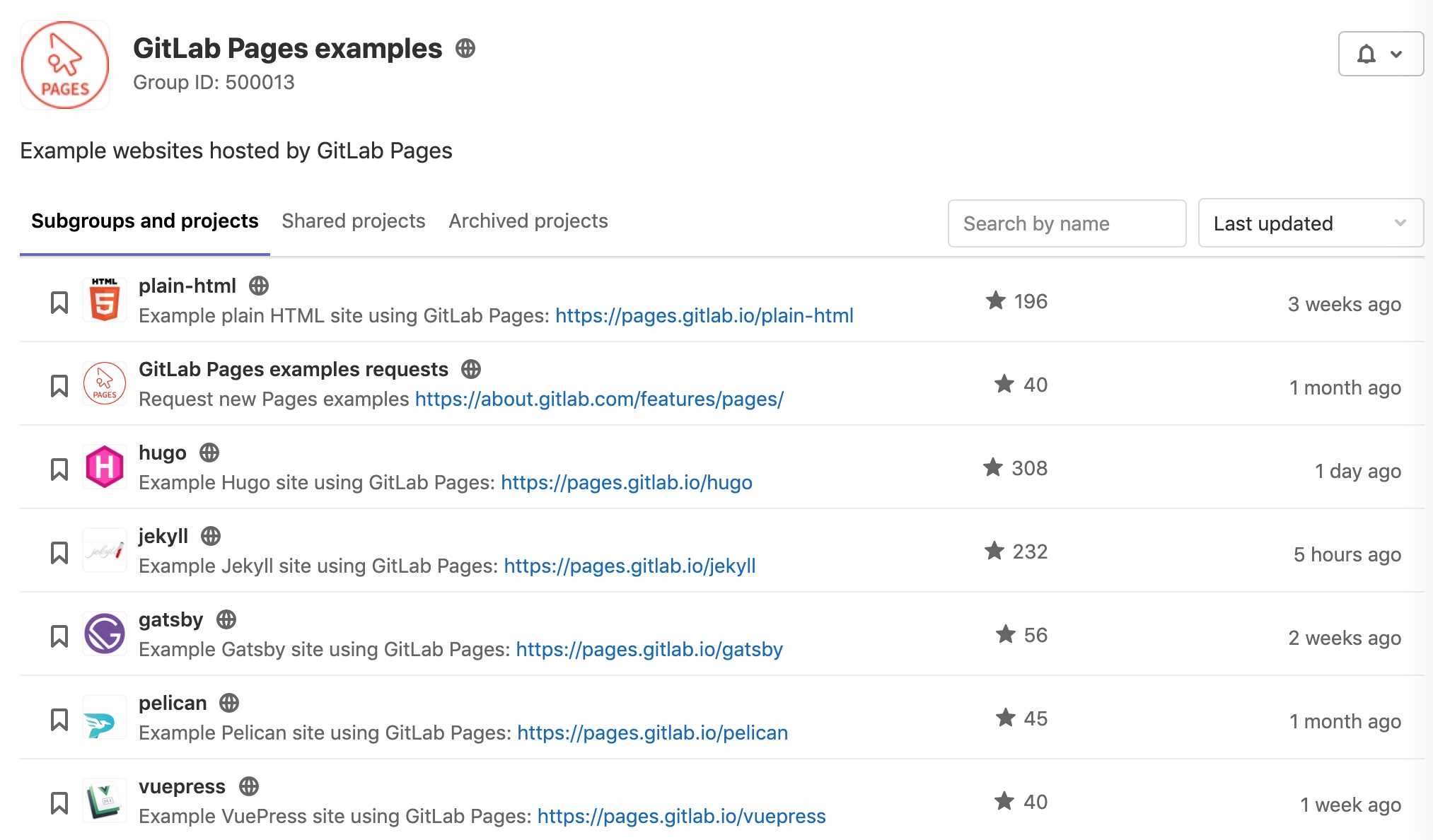The height and width of the screenshot is (840, 1433).
Task: Click the Search by name field
Action: pyautogui.click(x=1067, y=223)
